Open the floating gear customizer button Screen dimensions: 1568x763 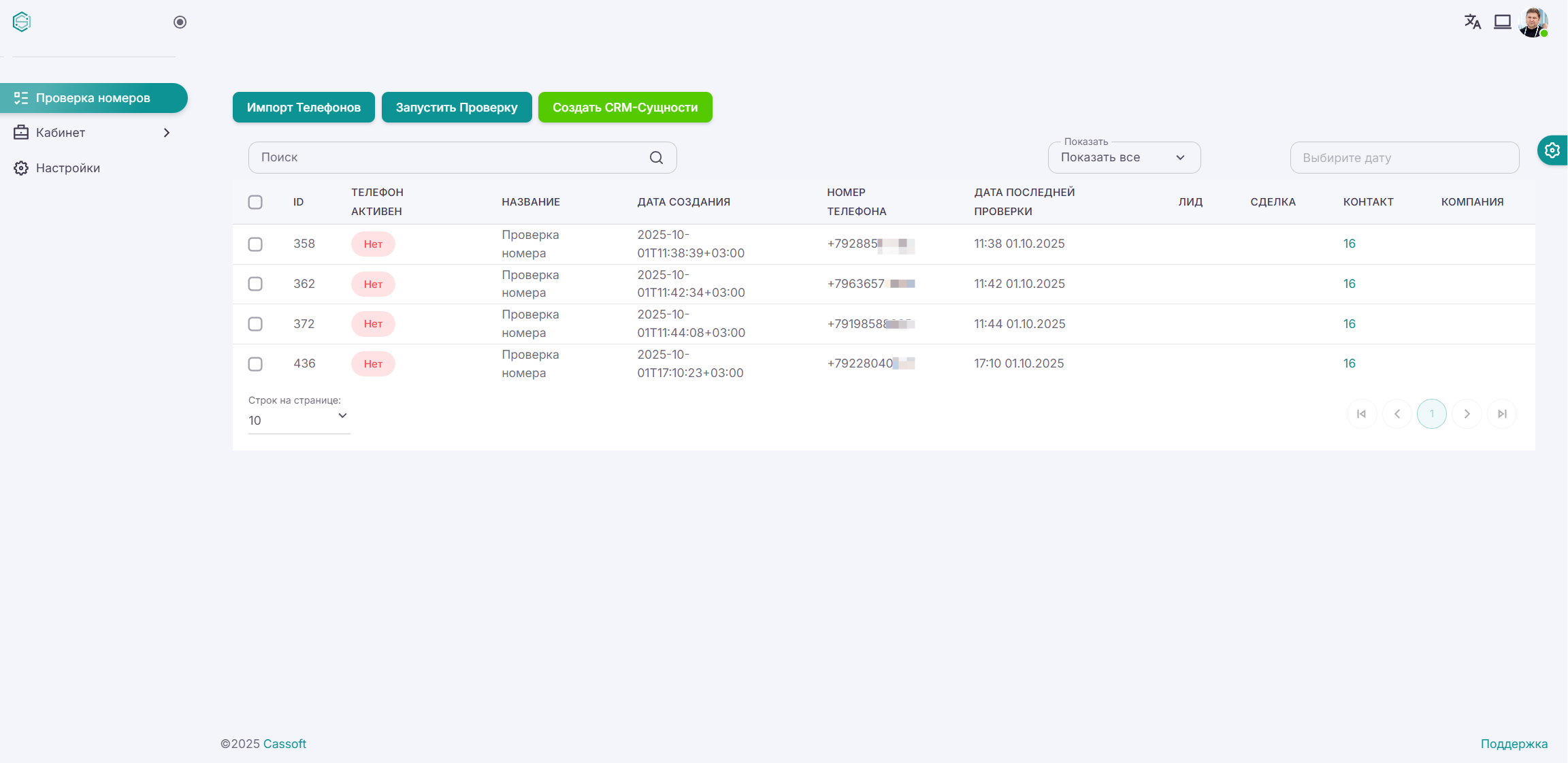tap(1552, 150)
